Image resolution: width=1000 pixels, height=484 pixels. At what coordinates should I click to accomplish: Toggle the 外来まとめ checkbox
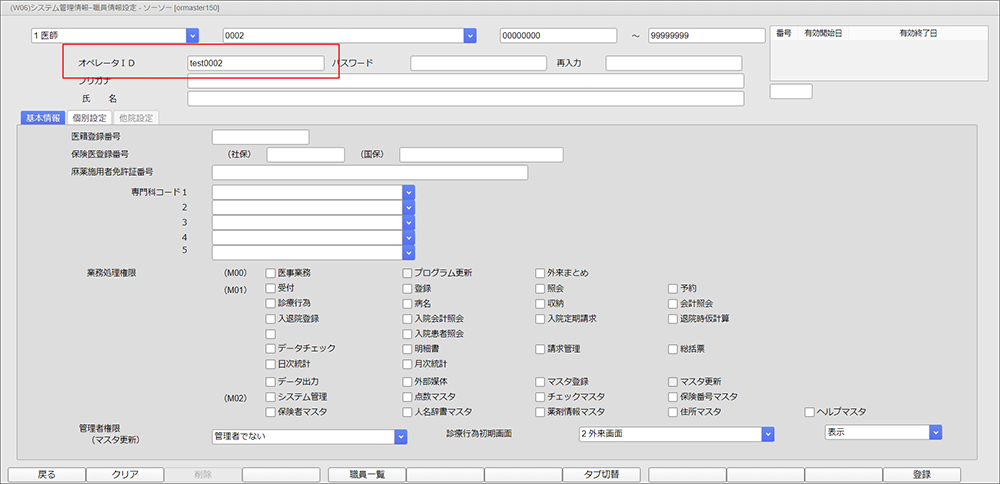[x=540, y=273]
